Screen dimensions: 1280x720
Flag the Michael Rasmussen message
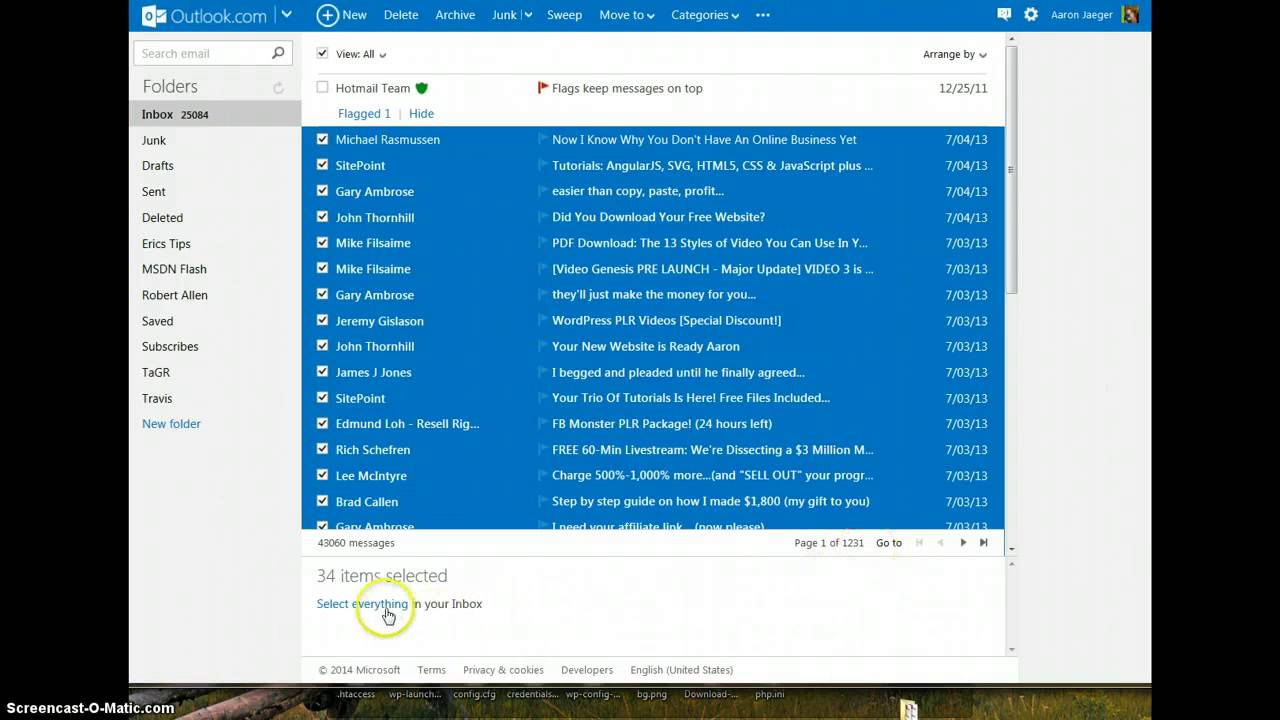(x=543, y=139)
